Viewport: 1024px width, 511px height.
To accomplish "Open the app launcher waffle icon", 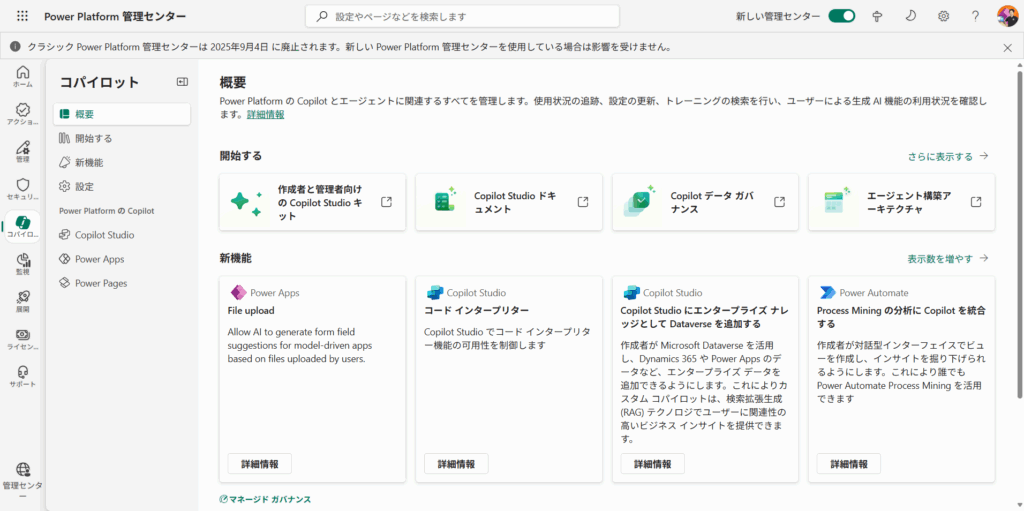I will pos(22,17).
